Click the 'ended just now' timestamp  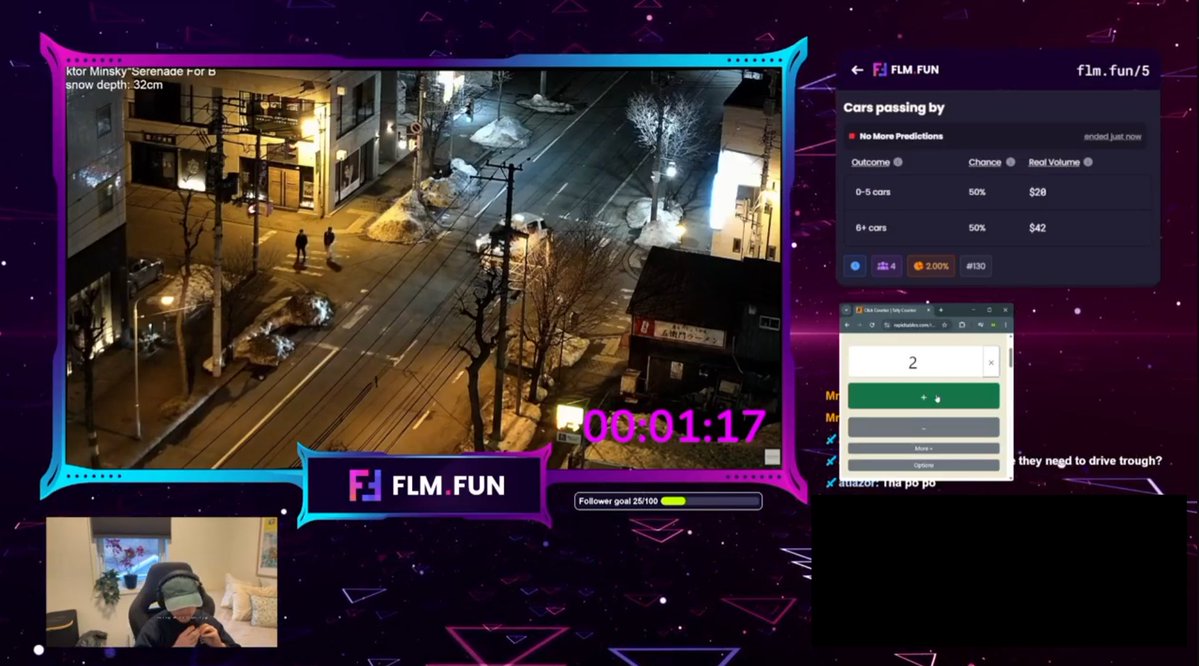(x=1113, y=136)
